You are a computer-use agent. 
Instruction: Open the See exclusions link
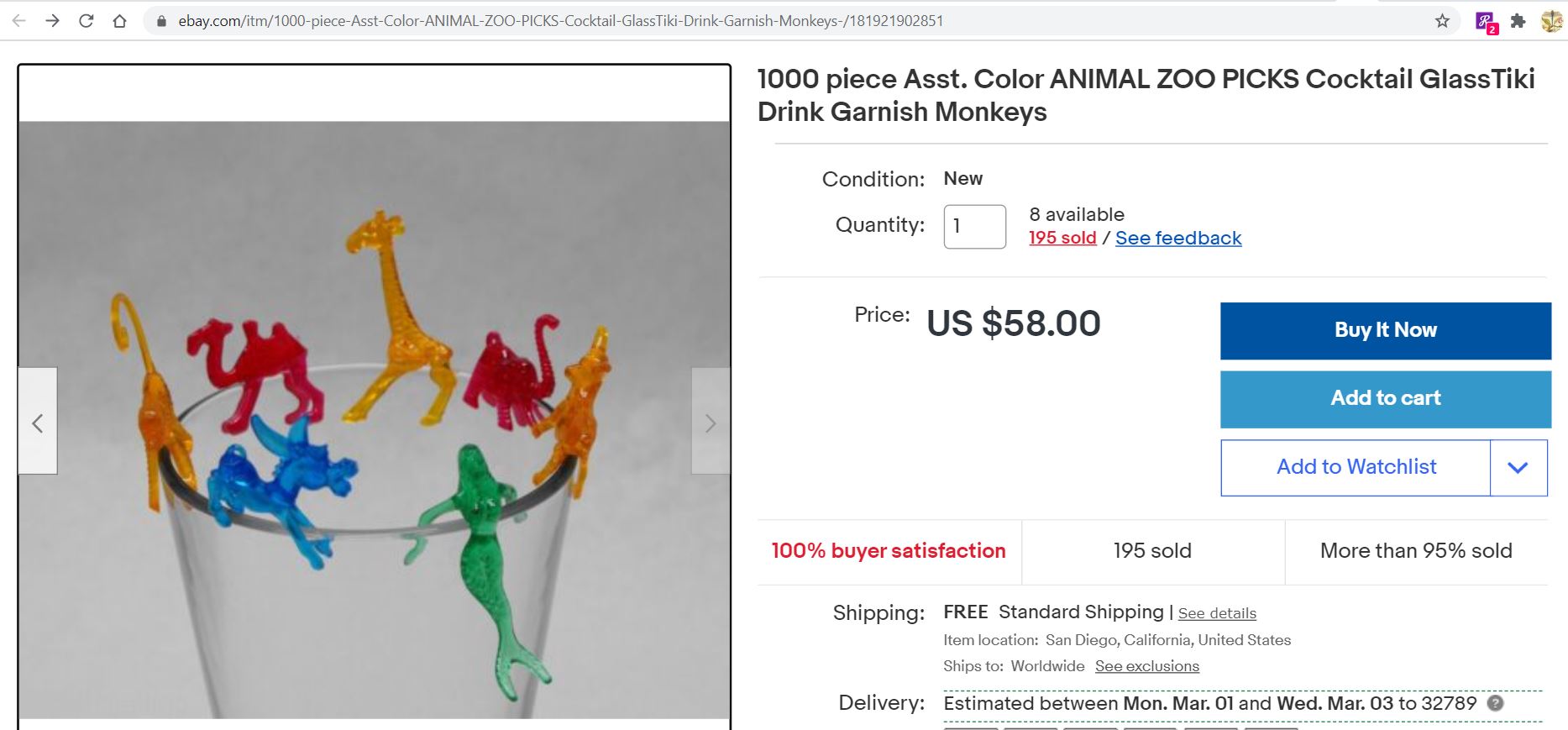(1146, 666)
